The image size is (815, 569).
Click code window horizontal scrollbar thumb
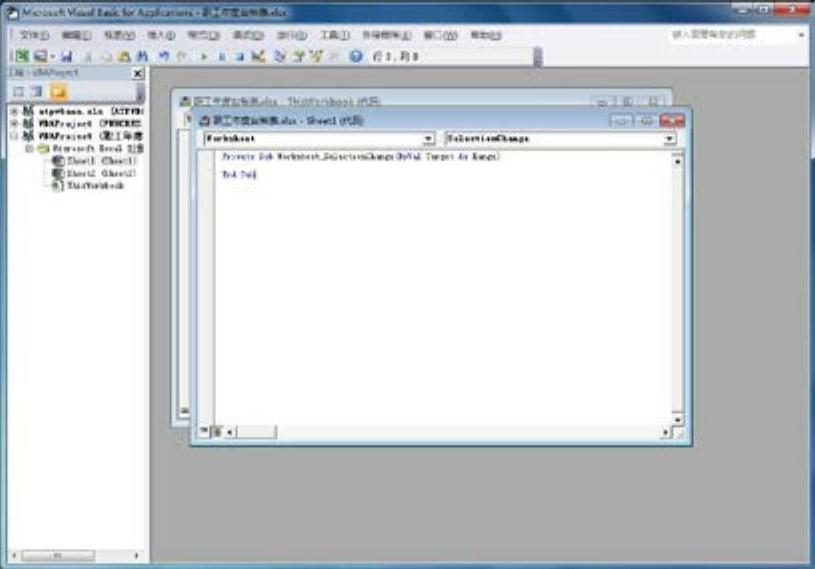tap(256, 432)
